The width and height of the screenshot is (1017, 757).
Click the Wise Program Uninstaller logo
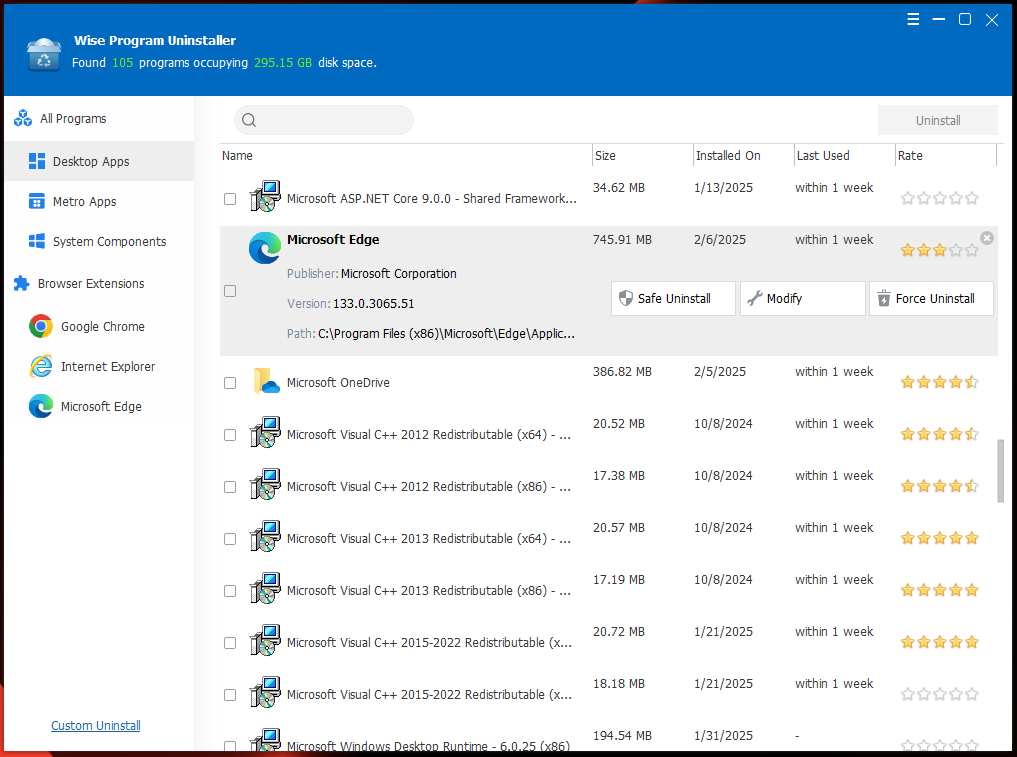click(x=44, y=53)
